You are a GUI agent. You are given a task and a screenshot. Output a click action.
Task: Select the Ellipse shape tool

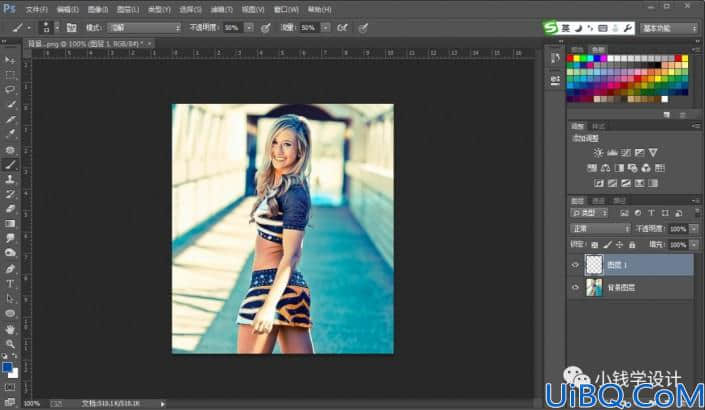10,313
